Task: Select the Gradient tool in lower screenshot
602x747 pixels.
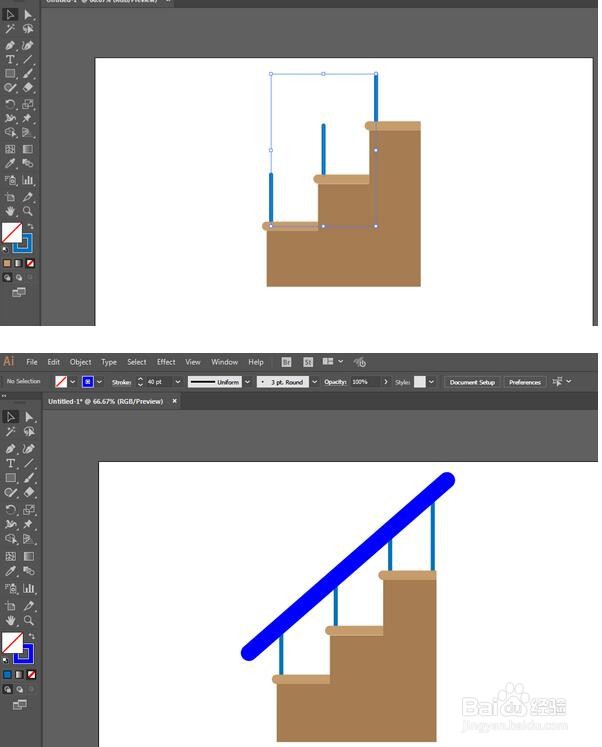Action: pos(29,556)
